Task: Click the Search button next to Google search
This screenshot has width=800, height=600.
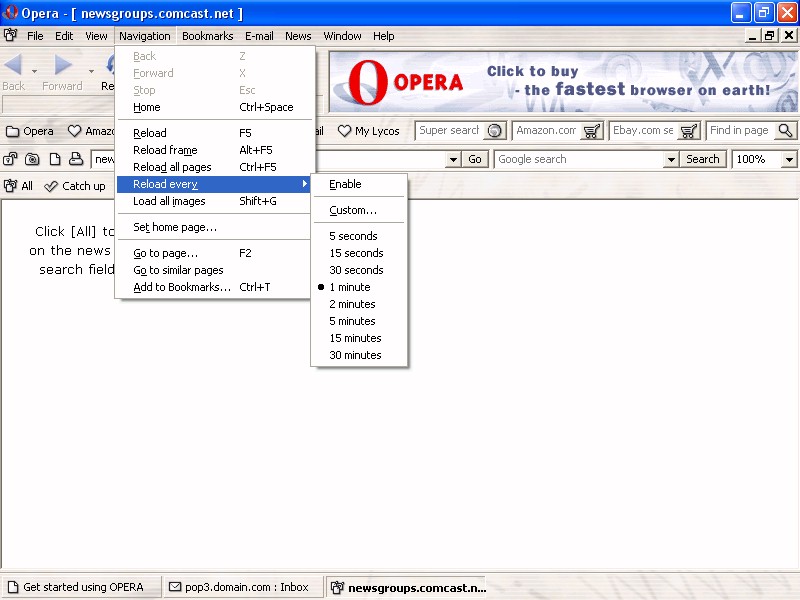Action: (x=702, y=159)
